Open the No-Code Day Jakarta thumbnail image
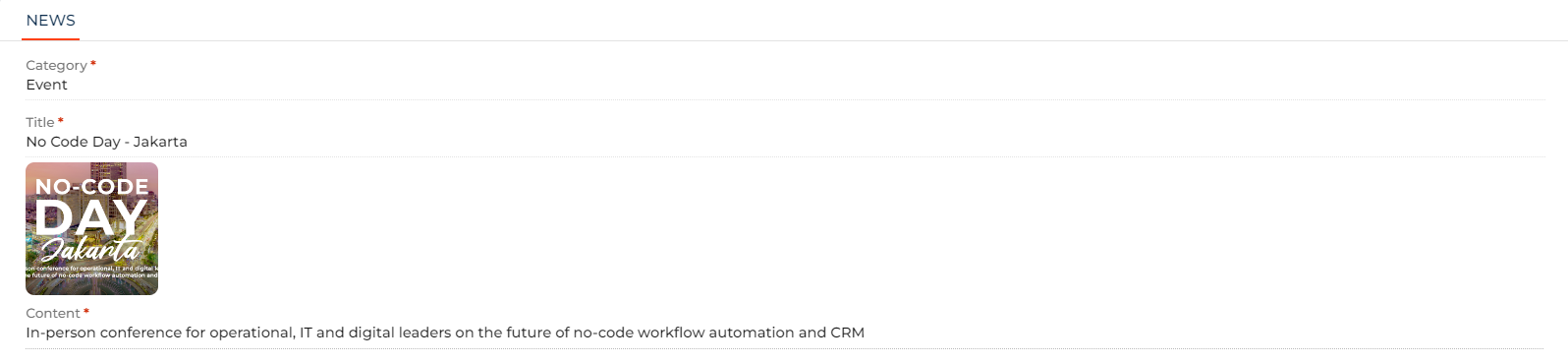1568x364 pixels. (91, 228)
